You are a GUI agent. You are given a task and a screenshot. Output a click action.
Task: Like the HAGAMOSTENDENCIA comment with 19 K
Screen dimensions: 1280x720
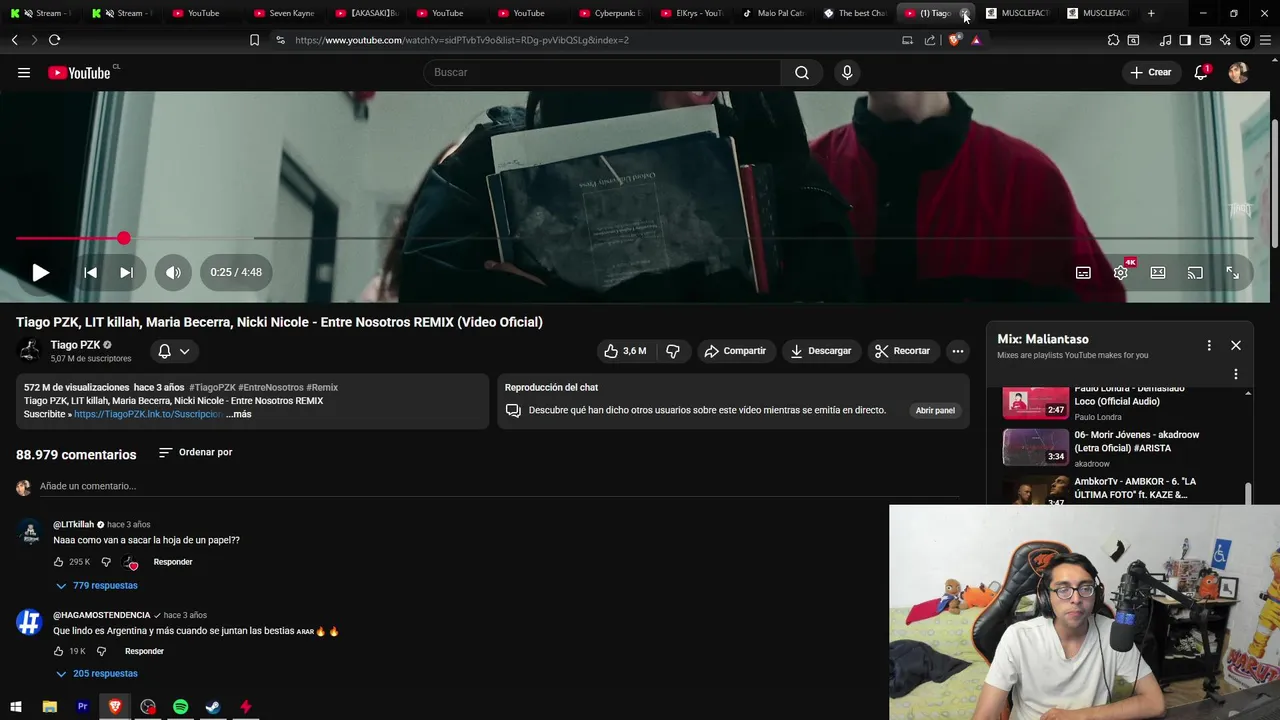59,651
